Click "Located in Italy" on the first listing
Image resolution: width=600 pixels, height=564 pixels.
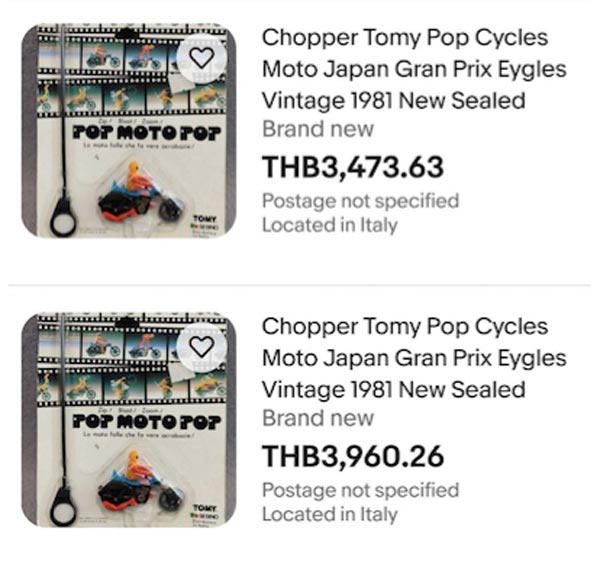329,225
